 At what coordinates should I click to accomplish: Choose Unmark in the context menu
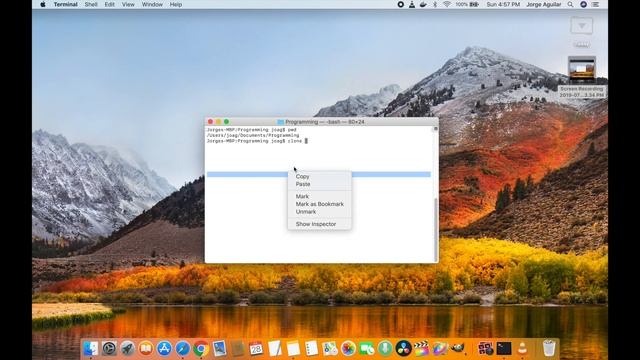pos(319,212)
